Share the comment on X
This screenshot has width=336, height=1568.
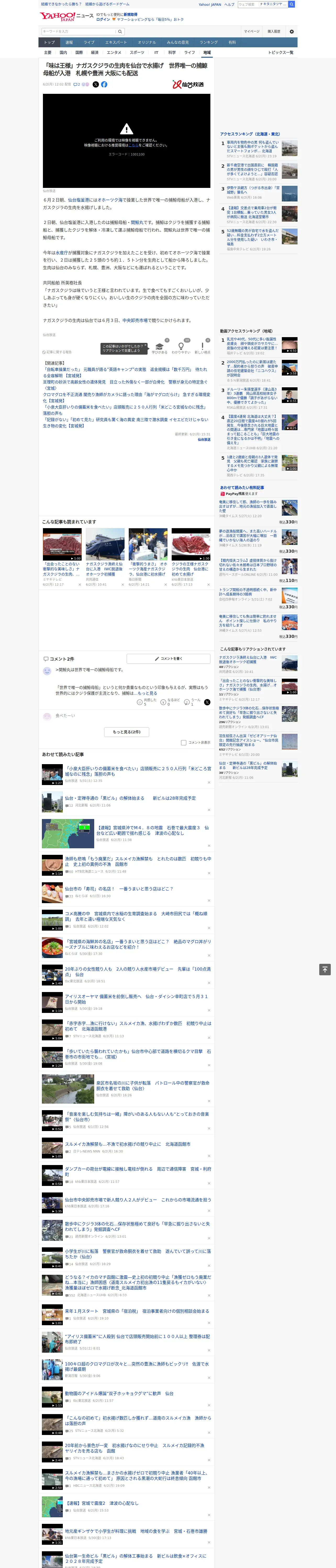207,702
